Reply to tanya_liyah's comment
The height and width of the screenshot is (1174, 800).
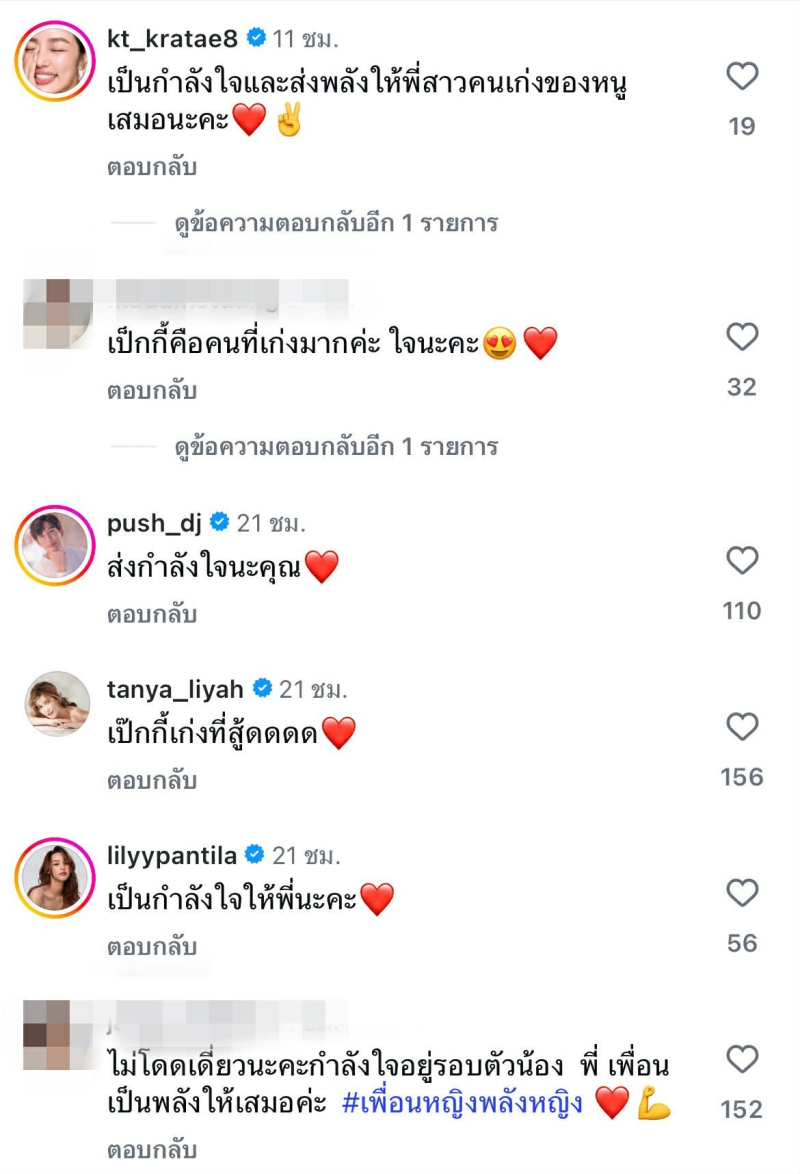click(x=152, y=780)
